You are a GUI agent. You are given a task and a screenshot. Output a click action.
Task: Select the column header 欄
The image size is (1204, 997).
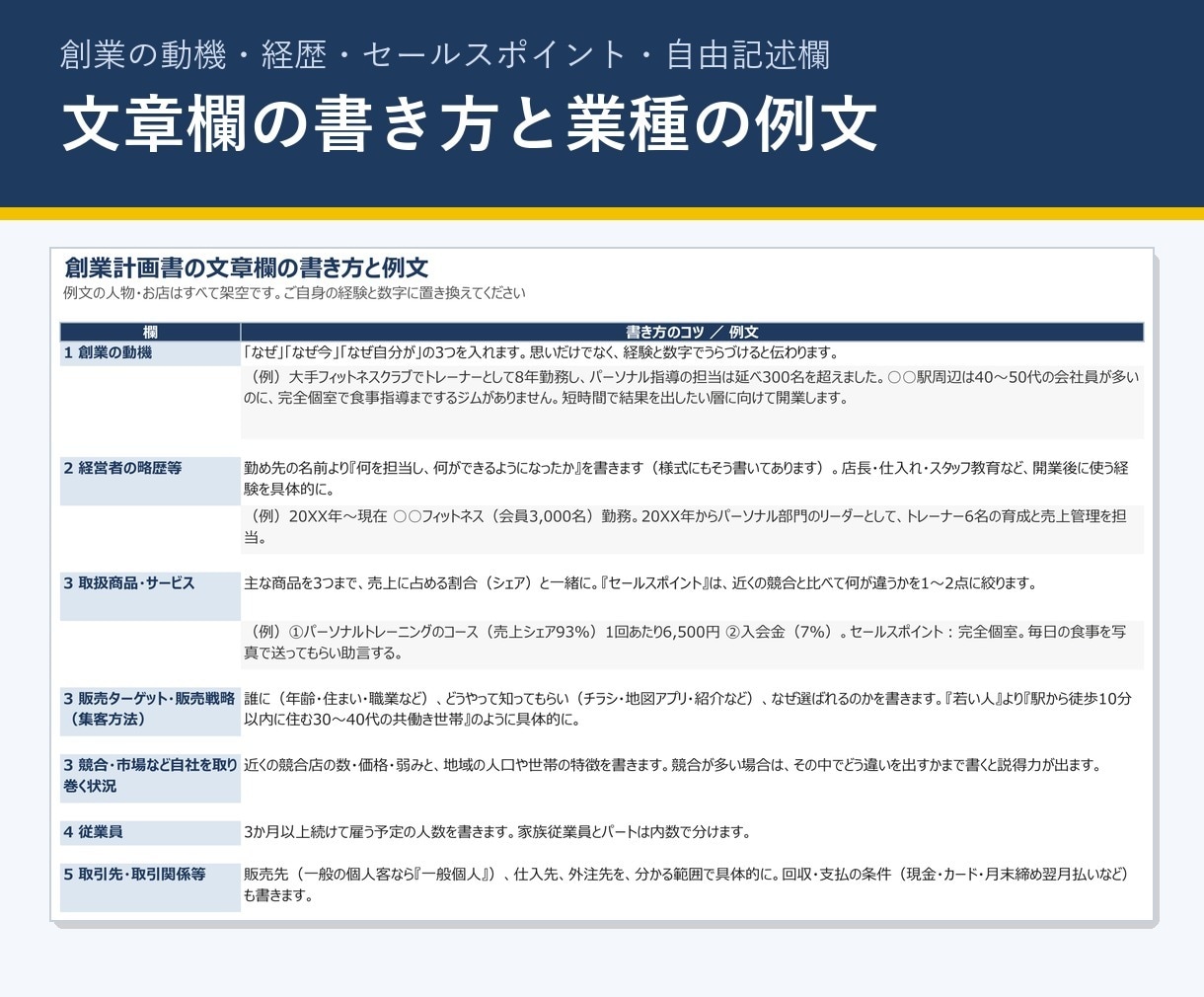click(150, 333)
